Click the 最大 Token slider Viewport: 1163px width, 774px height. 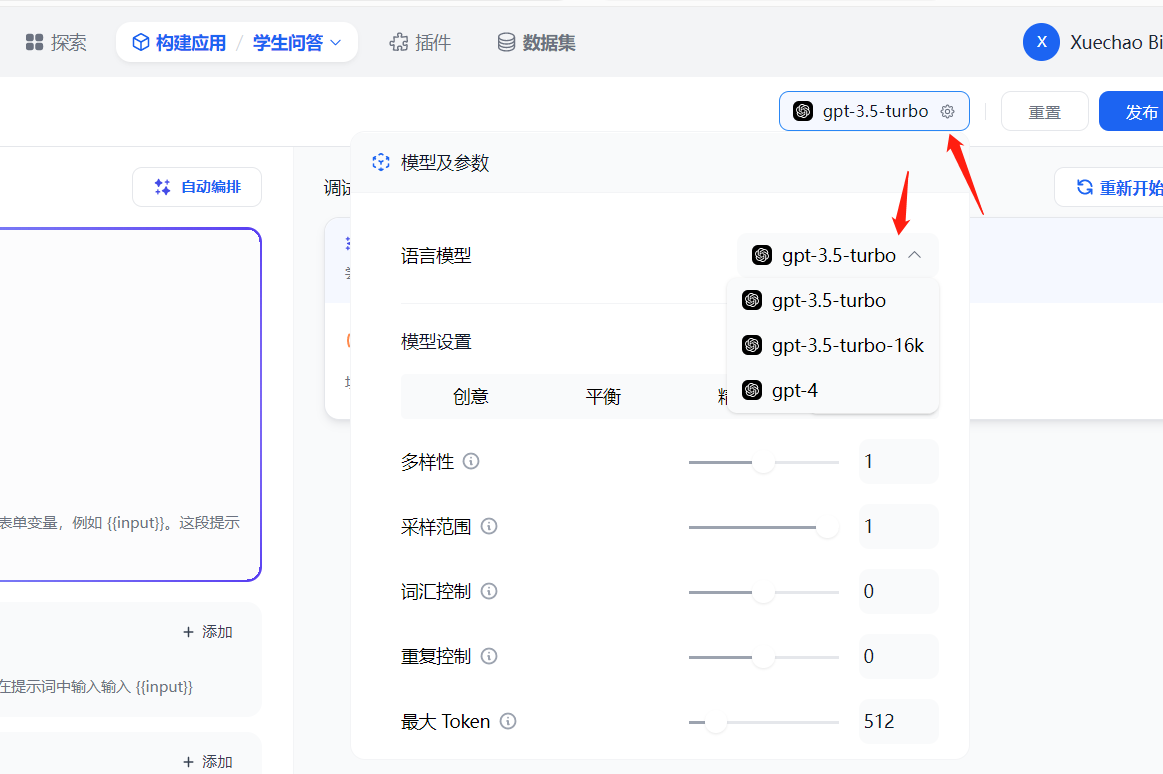point(764,722)
